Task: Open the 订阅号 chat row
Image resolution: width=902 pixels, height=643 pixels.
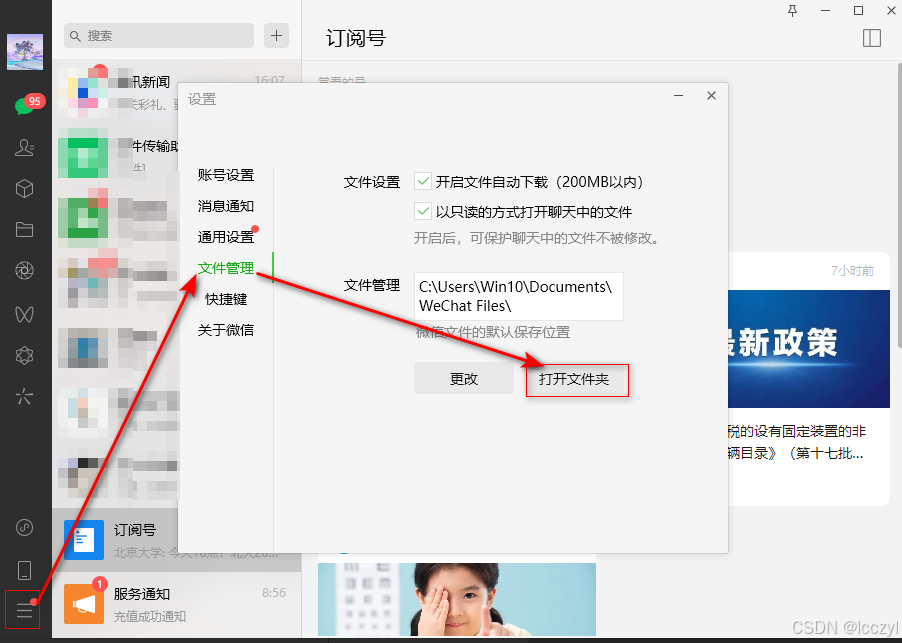Action: (x=177, y=540)
